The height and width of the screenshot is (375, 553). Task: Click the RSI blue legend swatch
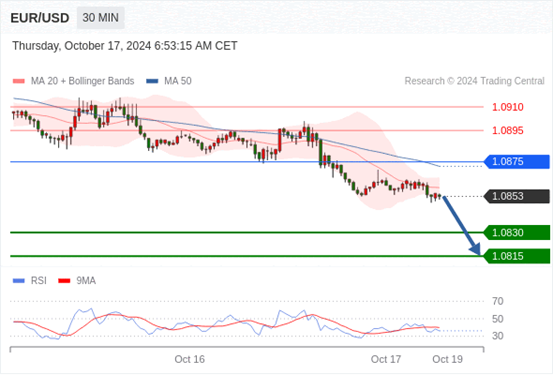click(x=19, y=281)
